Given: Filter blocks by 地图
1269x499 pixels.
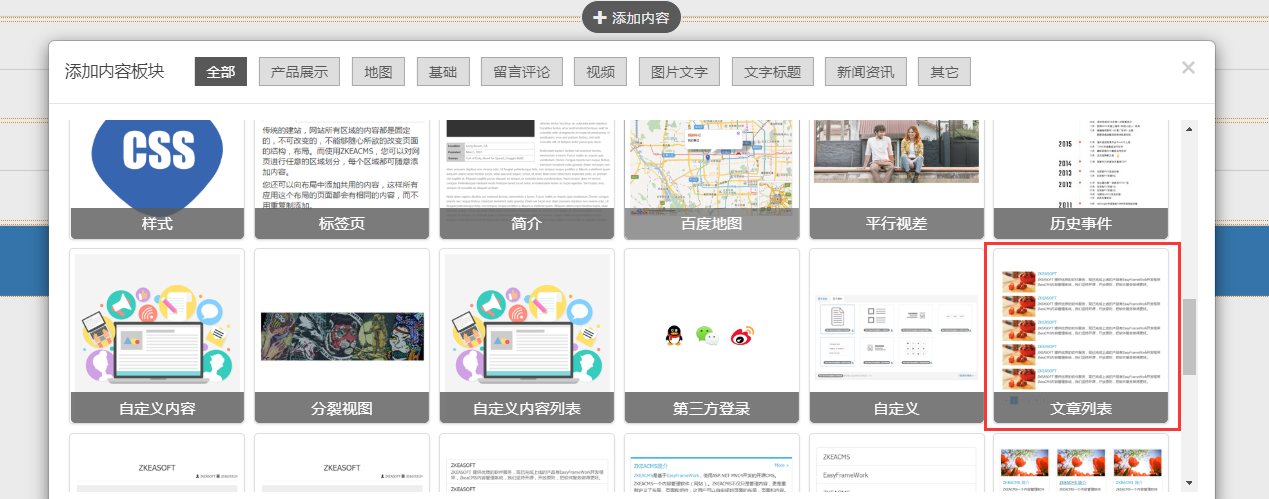Looking at the screenshot, I should pos(379,72).
